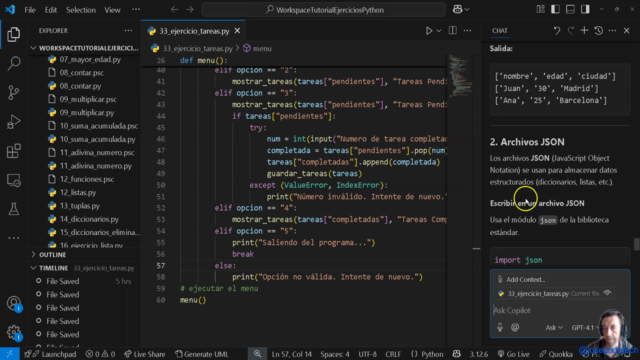Viewport: 640px width, 360px height.
Task: Show more menu bar items ellipsis
Action: [136, 9]
